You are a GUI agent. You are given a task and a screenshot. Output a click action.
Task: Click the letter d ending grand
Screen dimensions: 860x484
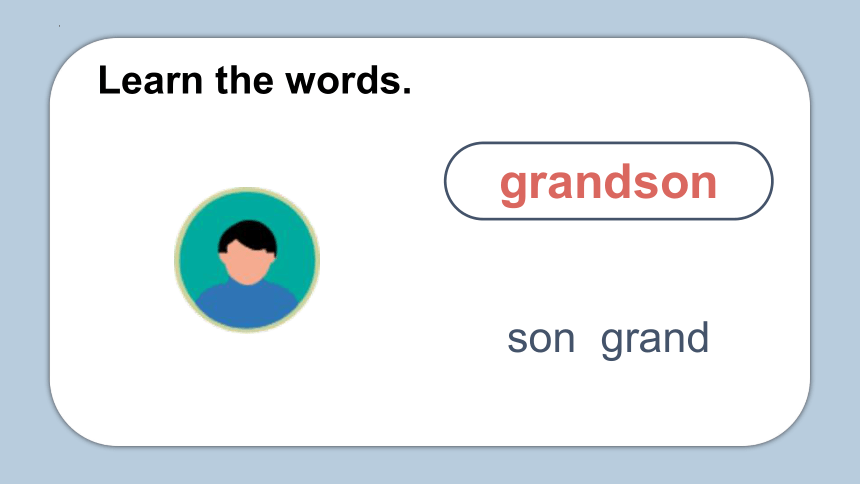(697, 337)
